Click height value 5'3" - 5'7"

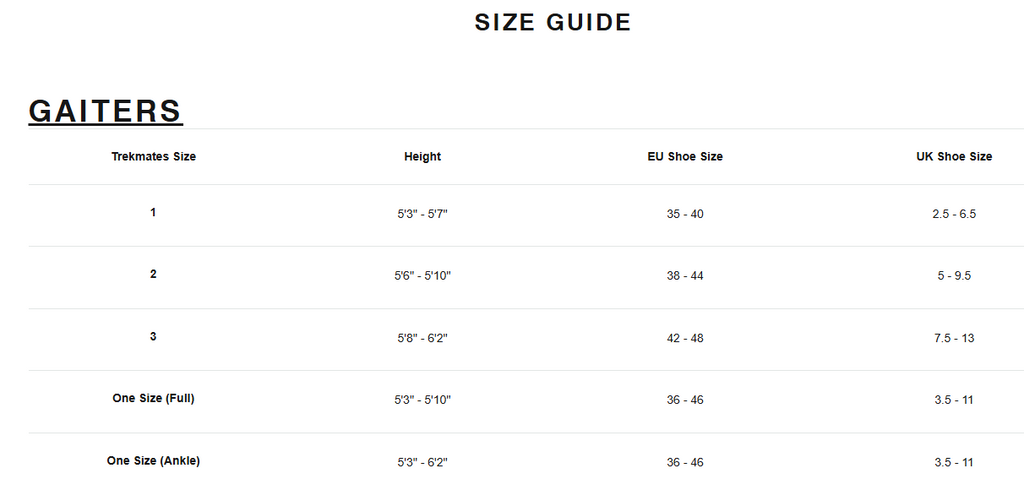(422, 215)
